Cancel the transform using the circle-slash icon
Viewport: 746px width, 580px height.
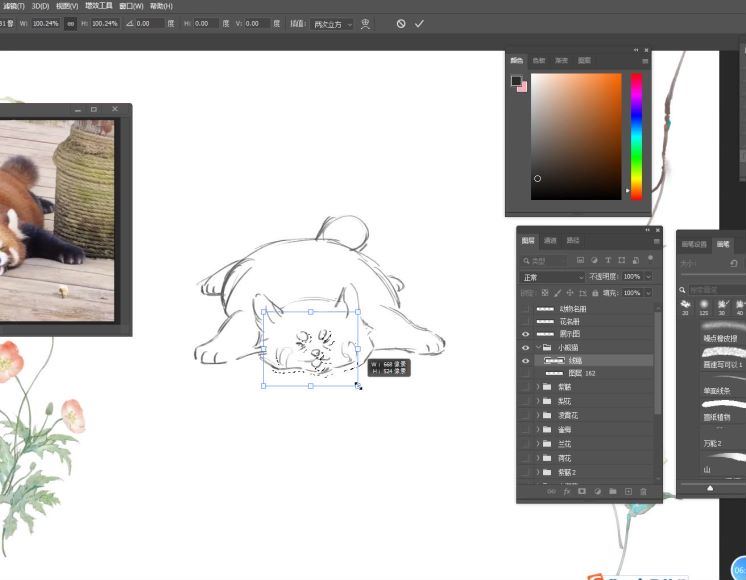click(401, 24)
